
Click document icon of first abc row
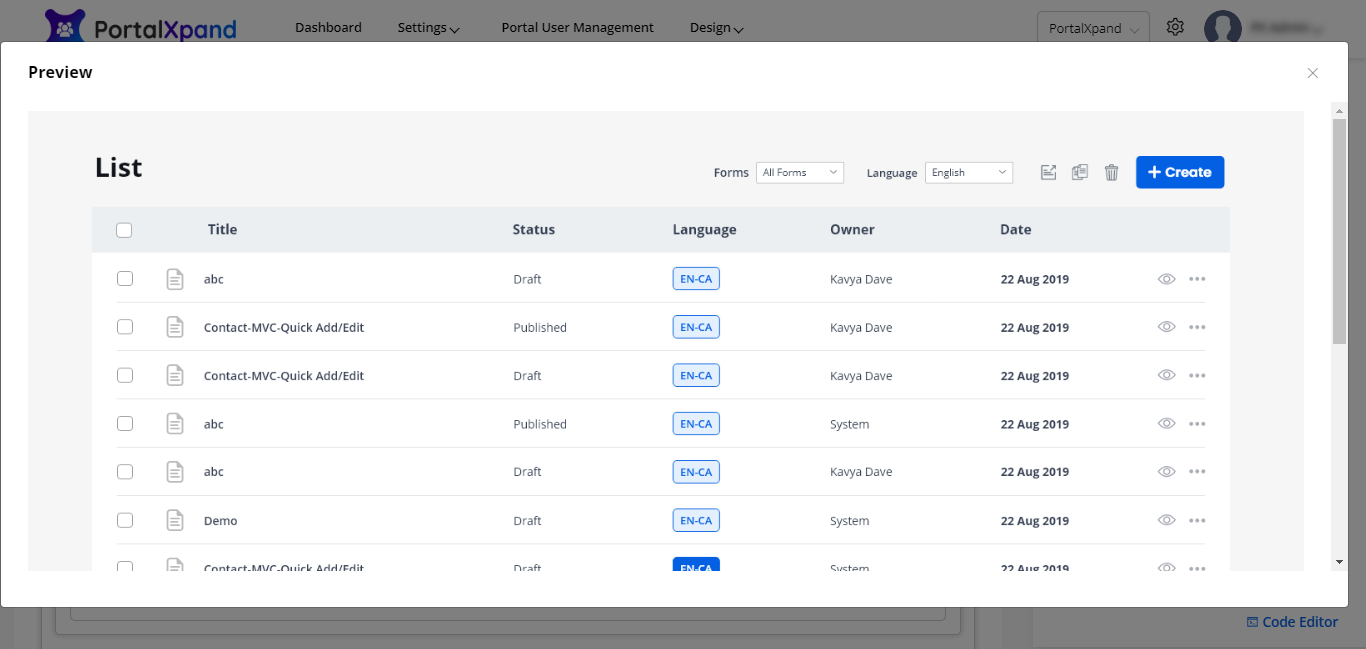[175, 279]
